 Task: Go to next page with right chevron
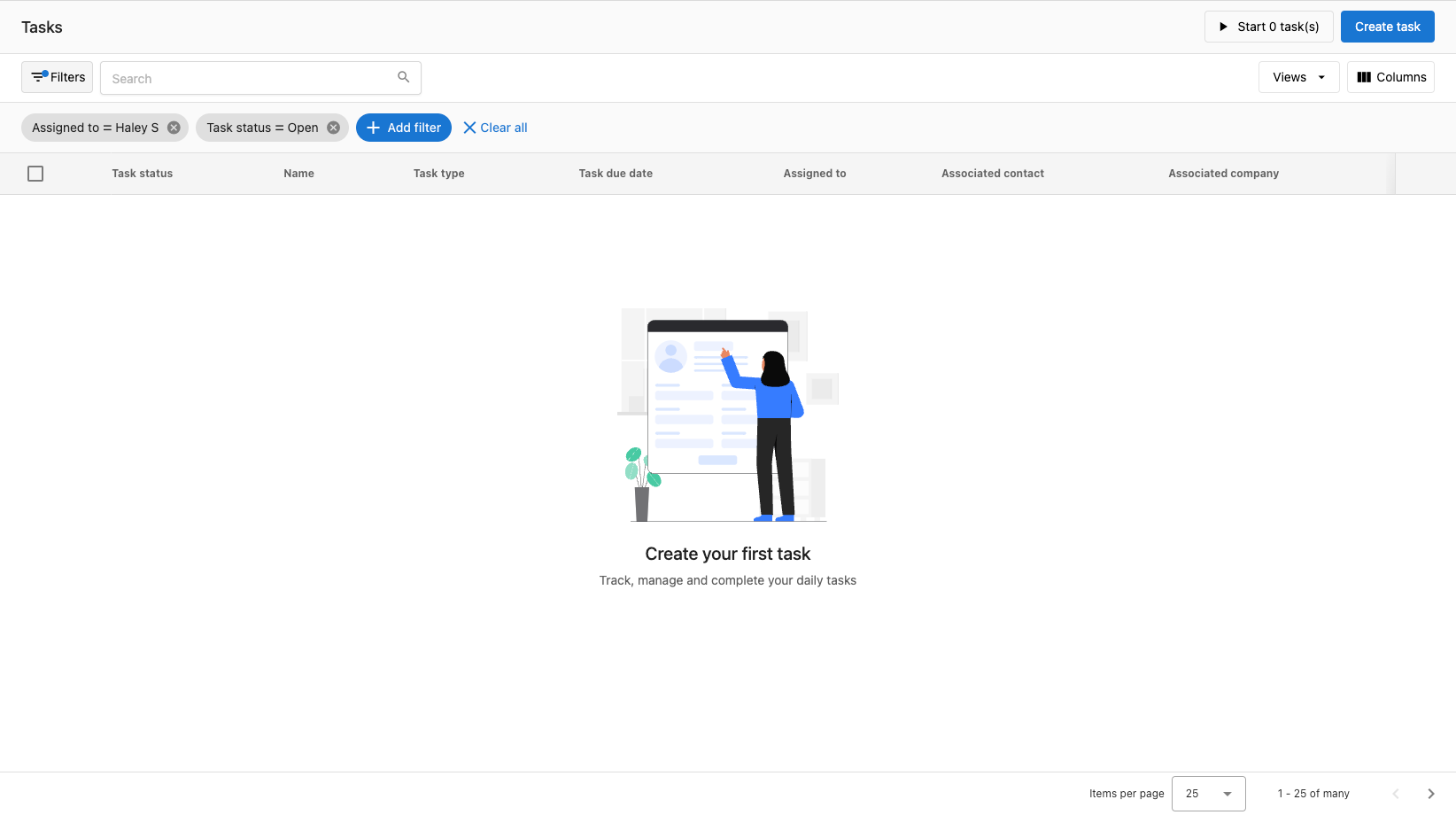coord(1429,794)
